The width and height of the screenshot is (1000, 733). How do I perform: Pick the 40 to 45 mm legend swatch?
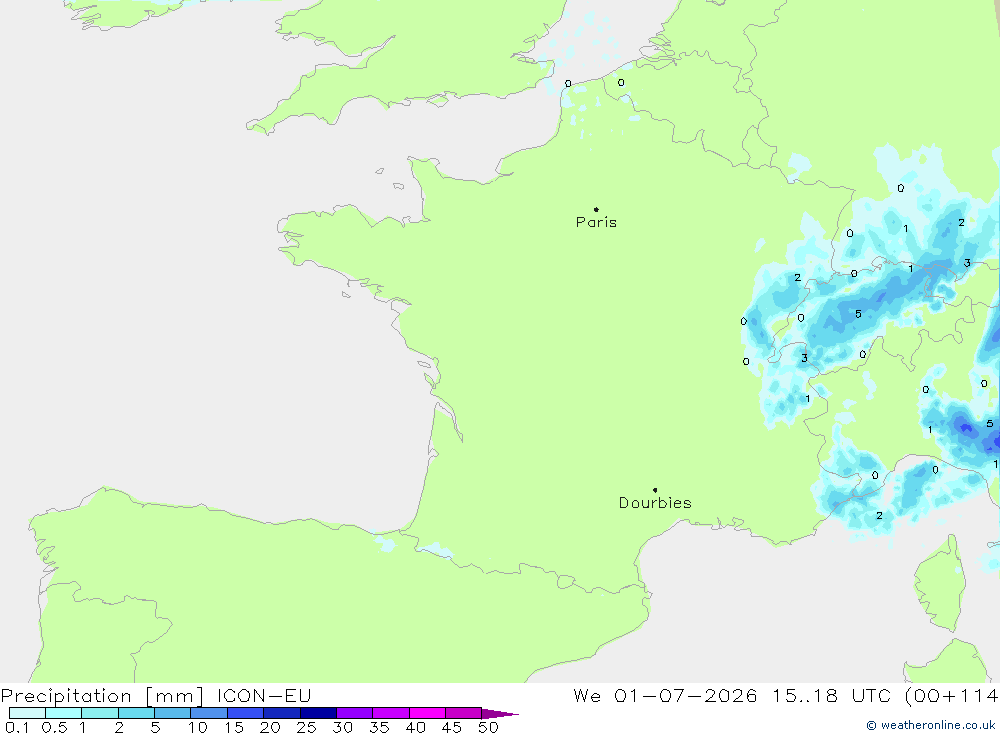[x=427, y=713]
